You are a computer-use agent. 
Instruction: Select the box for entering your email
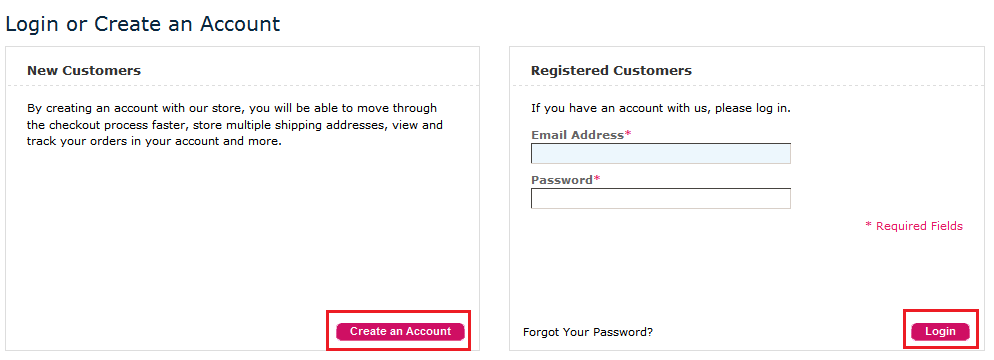[x=661, y=153]
